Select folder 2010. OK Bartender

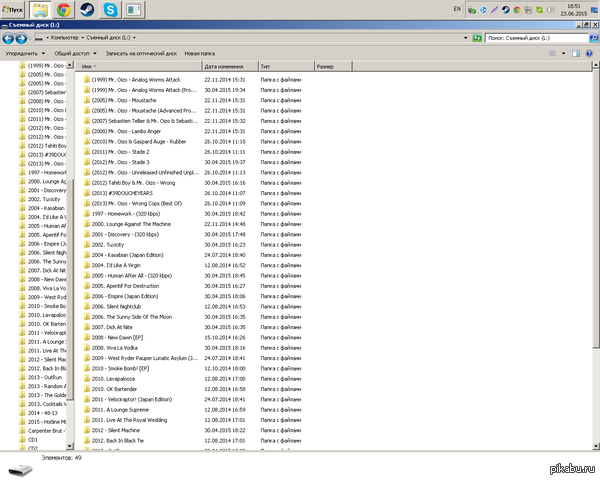click(110, 390)
